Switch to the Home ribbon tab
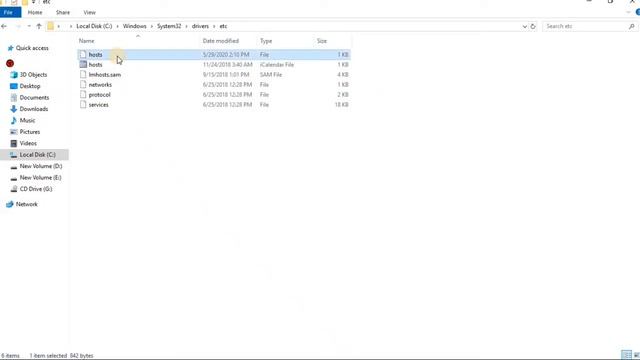 click(35, 13)
